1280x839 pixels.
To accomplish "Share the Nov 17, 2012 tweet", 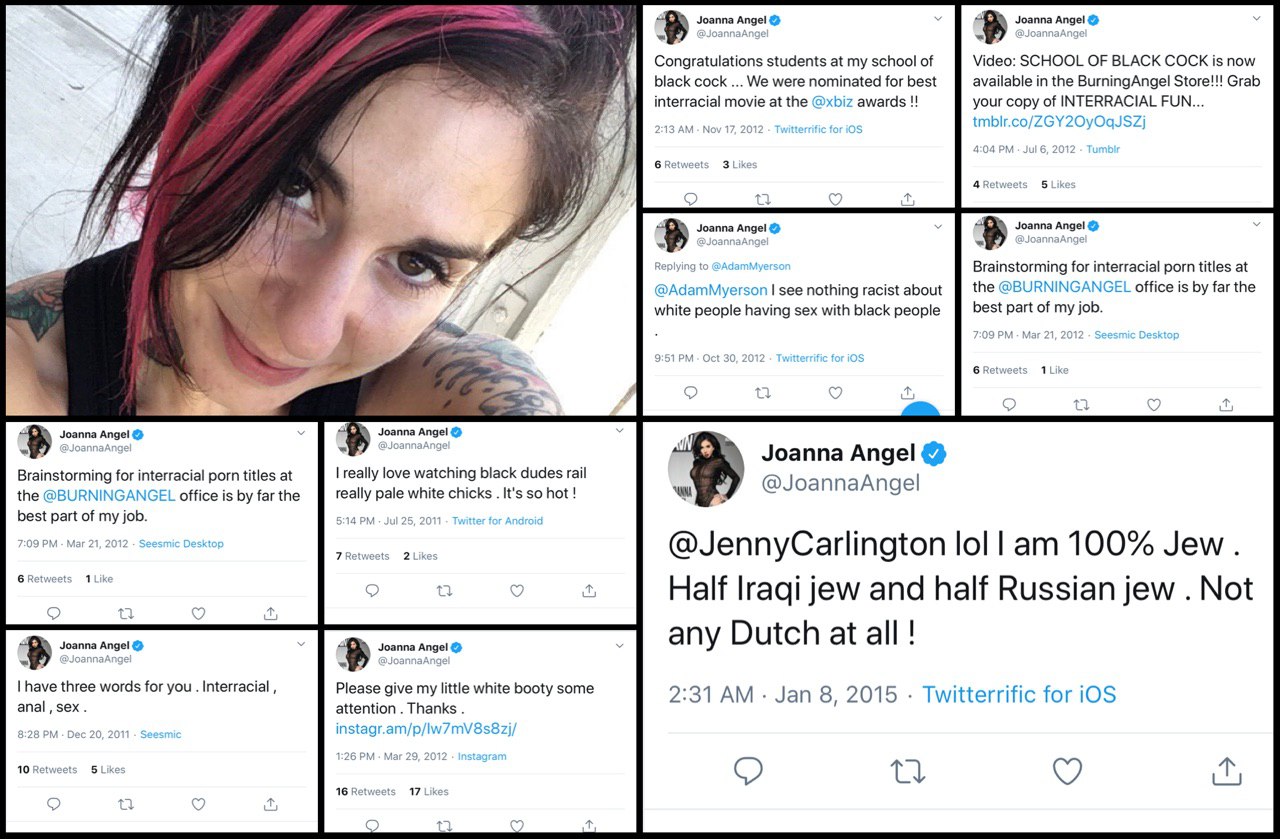I will point(907,199).
